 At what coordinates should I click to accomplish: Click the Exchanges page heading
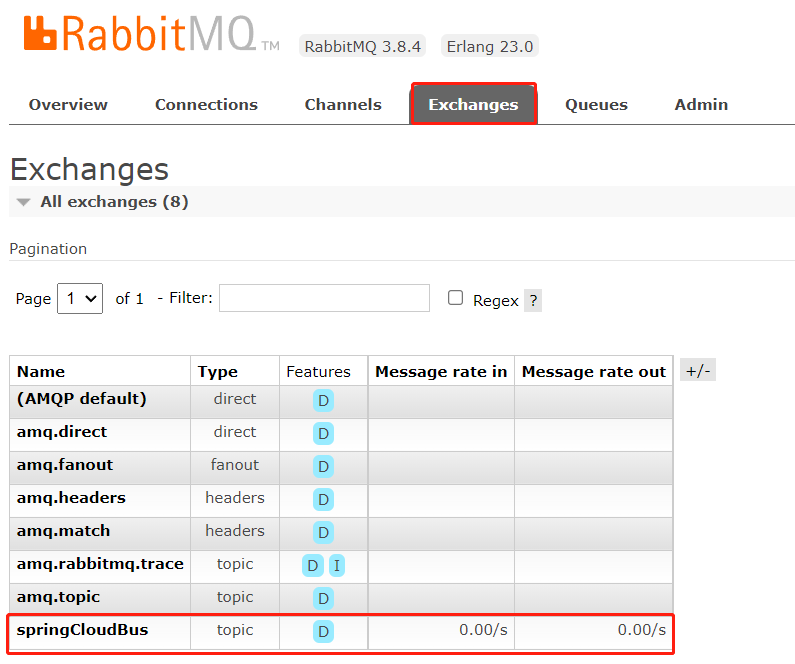coord(89,169)
